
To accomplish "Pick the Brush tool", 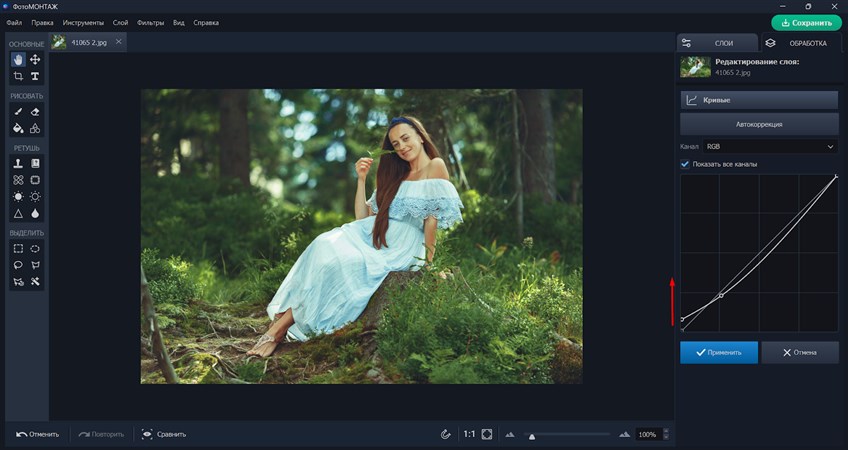I will pyautogui.click(x=18, y=112).
